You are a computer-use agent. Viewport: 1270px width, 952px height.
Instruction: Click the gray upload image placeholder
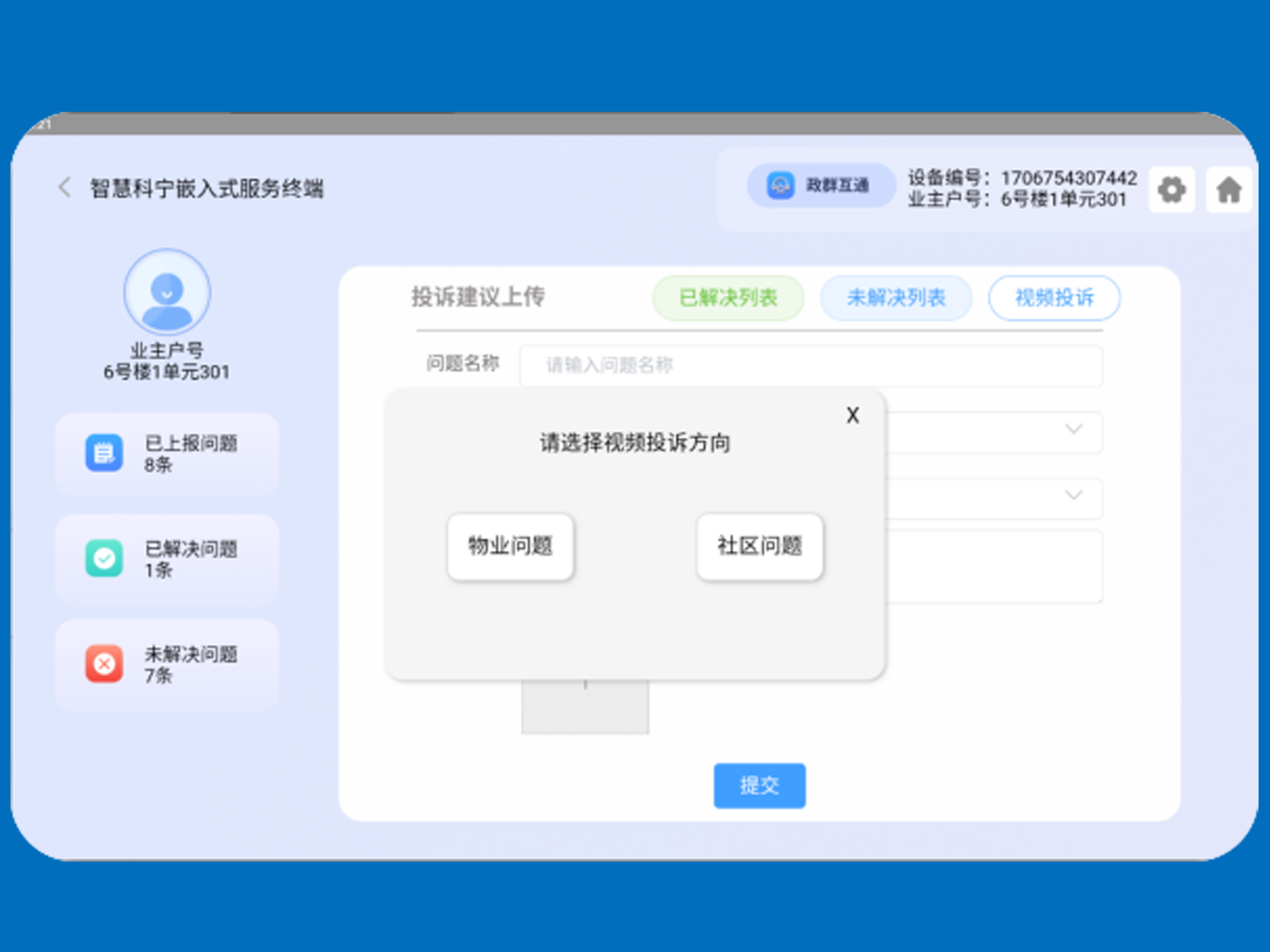click(x=585, y=707)
